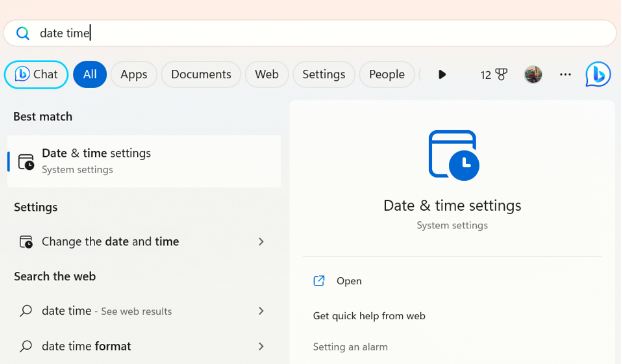This screenshot has height=364, width=622.
Task: Open Date & time settings best match
Action: tap(144, 161)
